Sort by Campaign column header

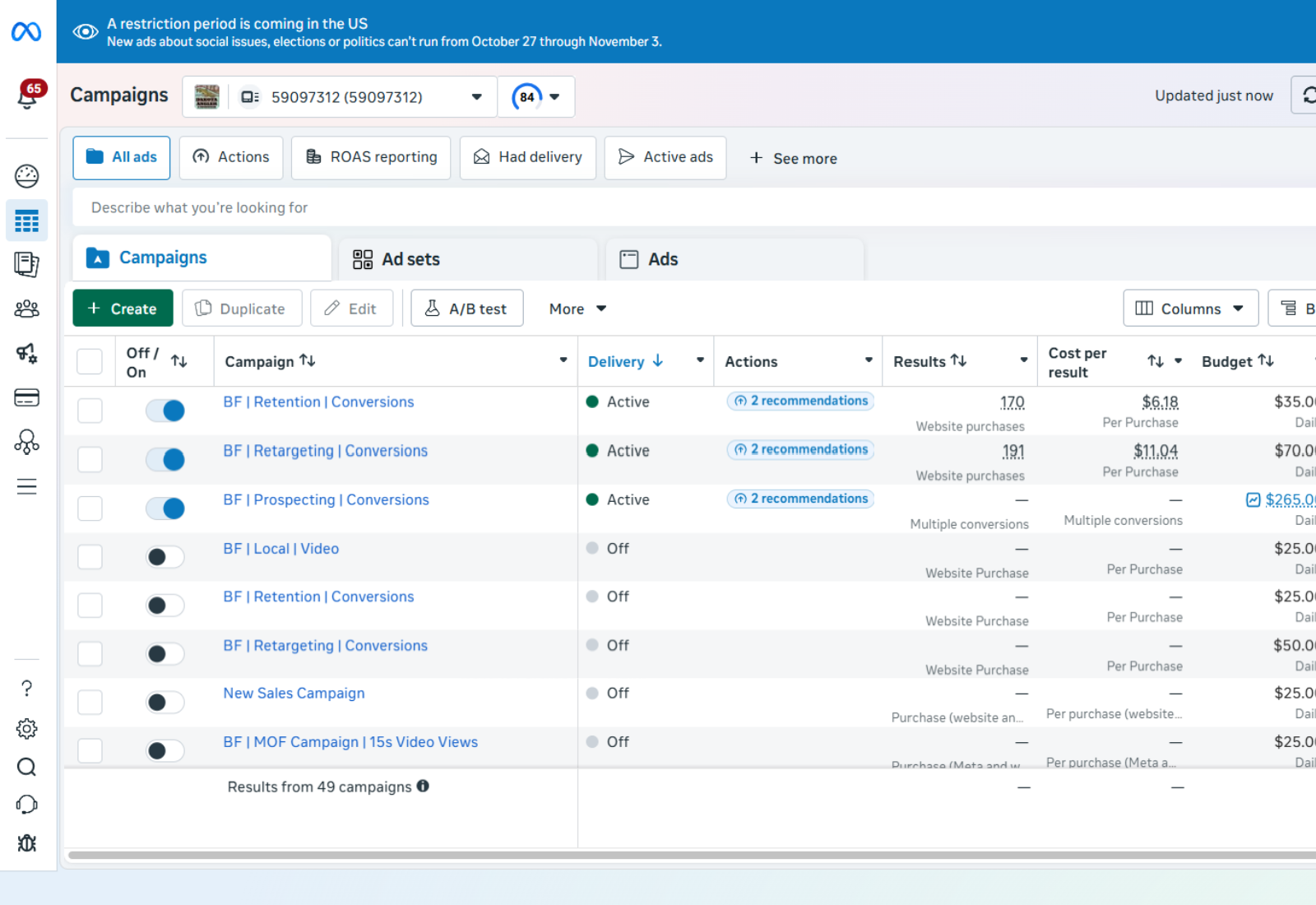tap(270, 361)
